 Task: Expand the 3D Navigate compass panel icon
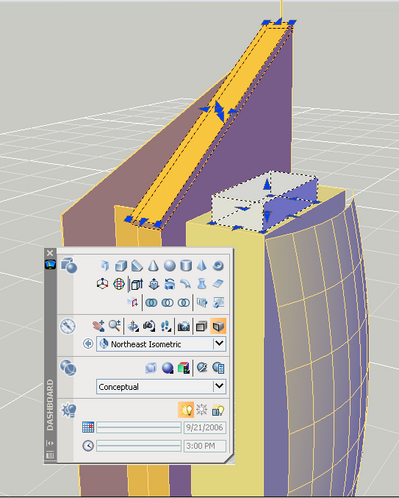pyautogui.click(x=68, y=326)
